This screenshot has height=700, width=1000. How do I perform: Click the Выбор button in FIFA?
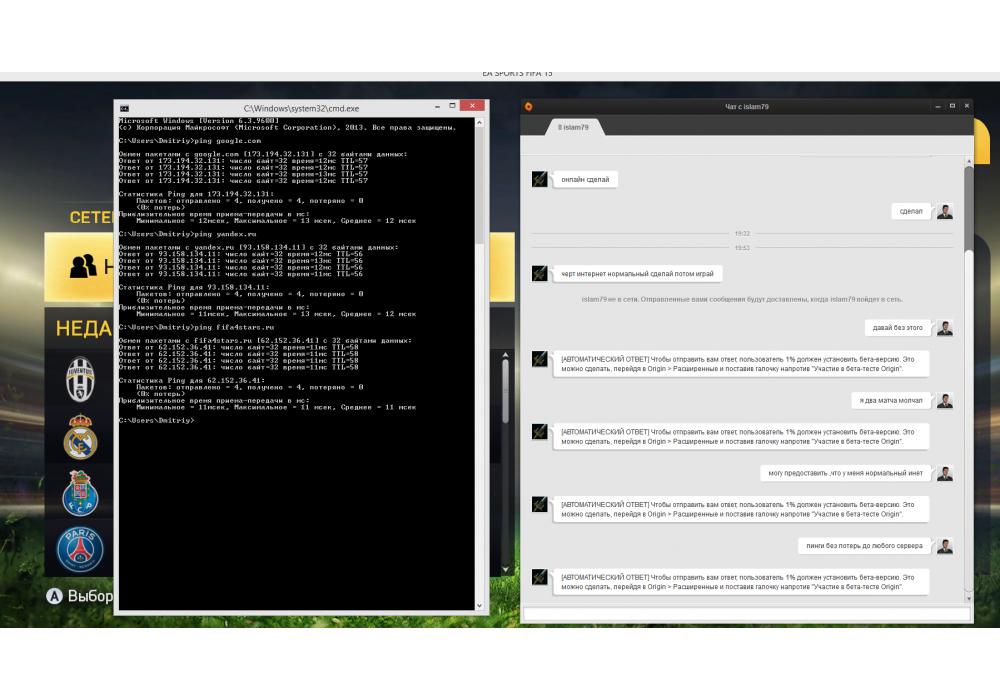coord(80,596)
